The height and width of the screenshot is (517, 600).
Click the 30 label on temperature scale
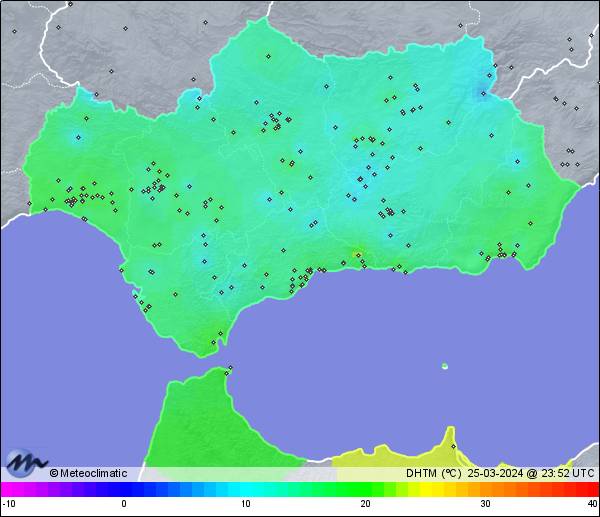485,504
